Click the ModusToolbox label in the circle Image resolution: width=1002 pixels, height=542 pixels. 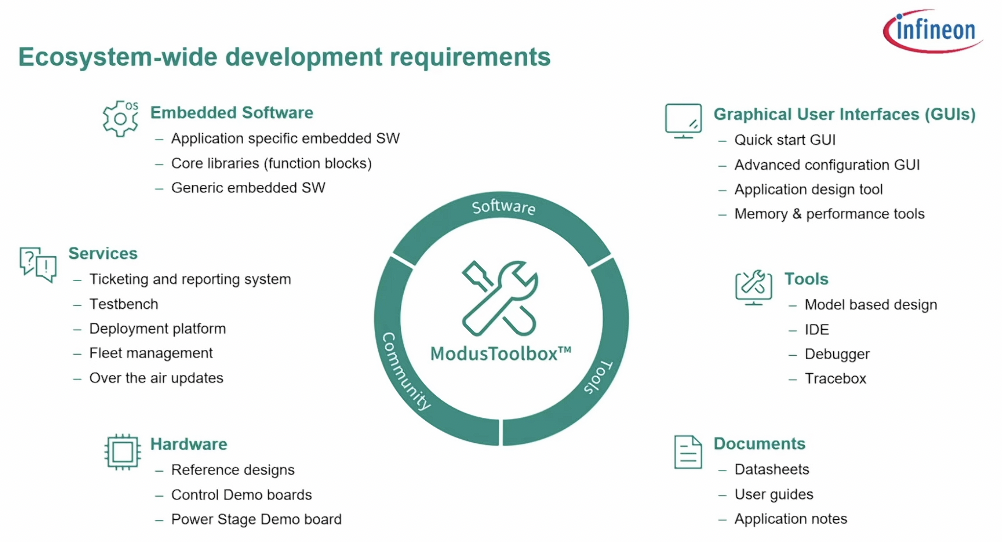tap(501, 353)
